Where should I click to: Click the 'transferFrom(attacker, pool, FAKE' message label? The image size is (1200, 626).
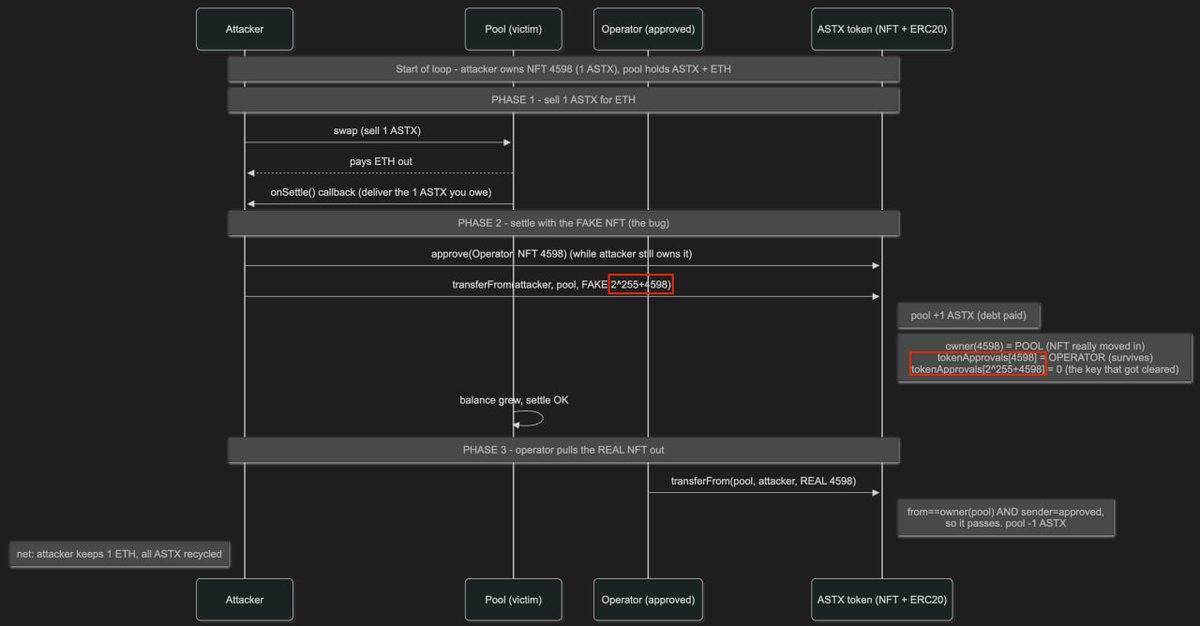point(562,285)
